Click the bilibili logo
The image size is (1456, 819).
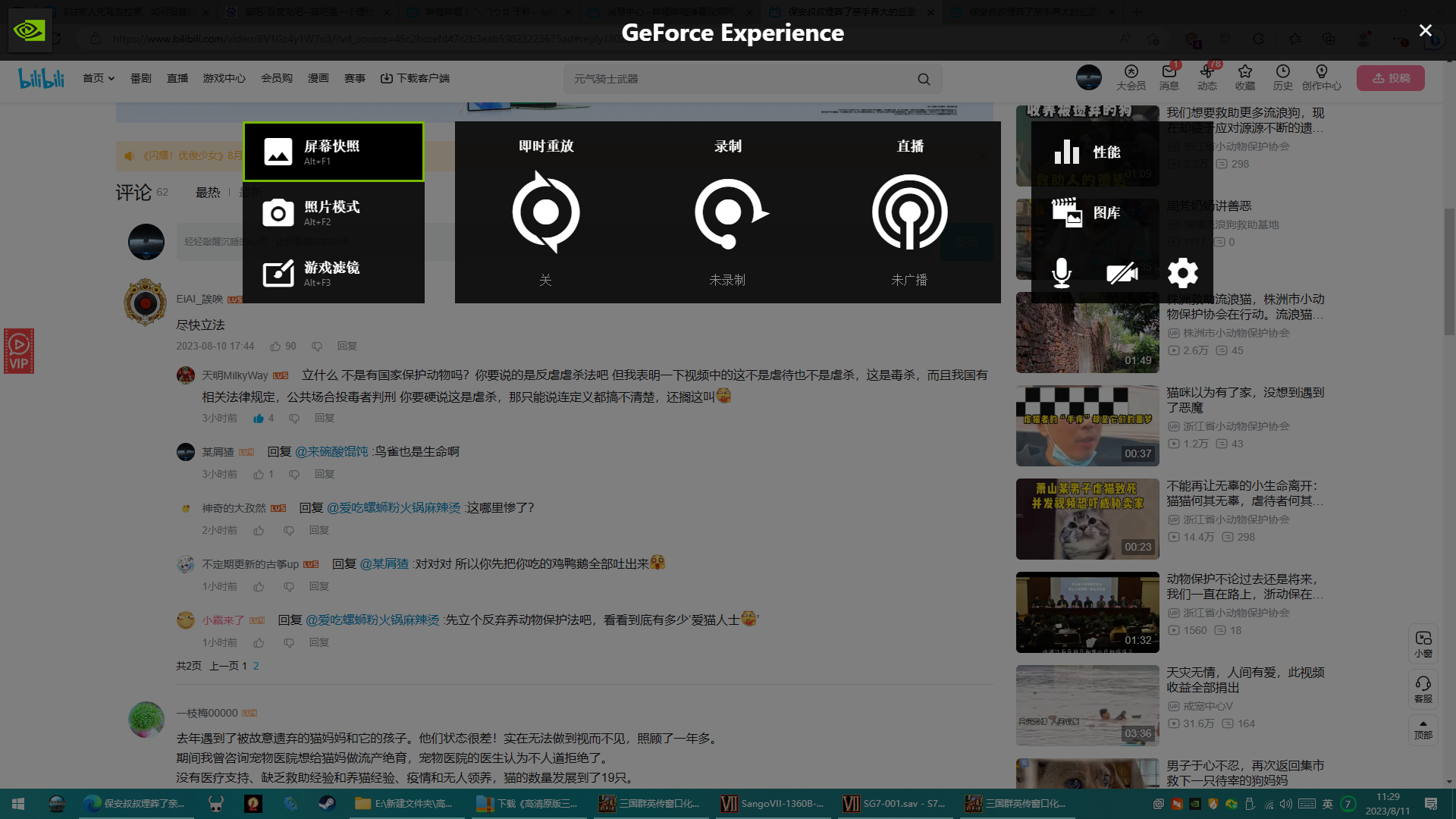coord(42,78)
